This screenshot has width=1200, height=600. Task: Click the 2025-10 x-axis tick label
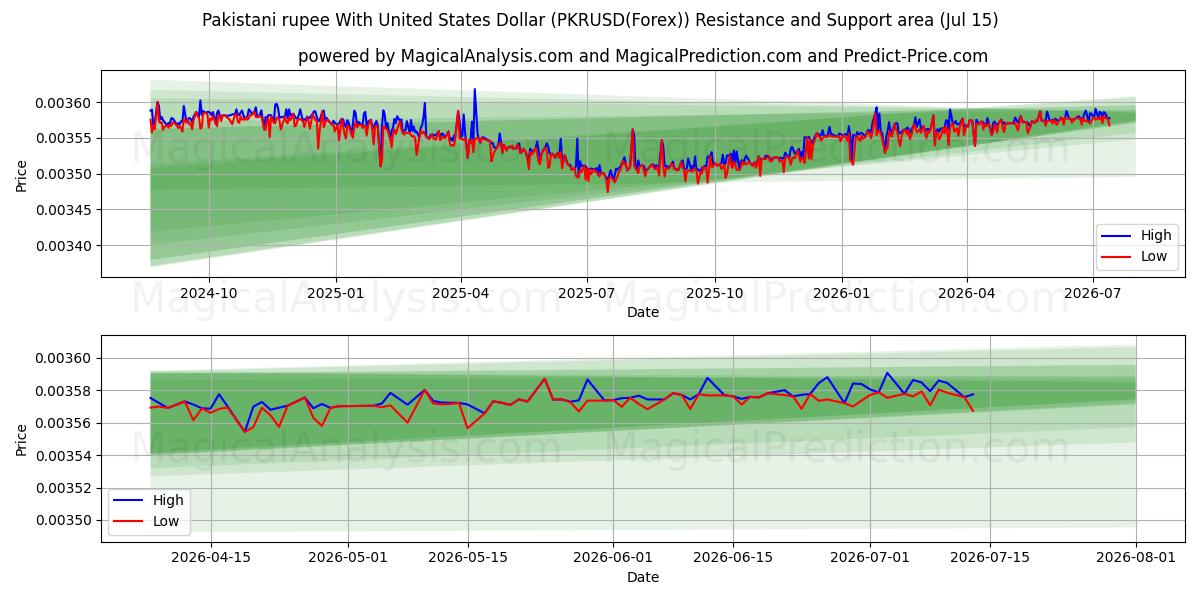715,294
